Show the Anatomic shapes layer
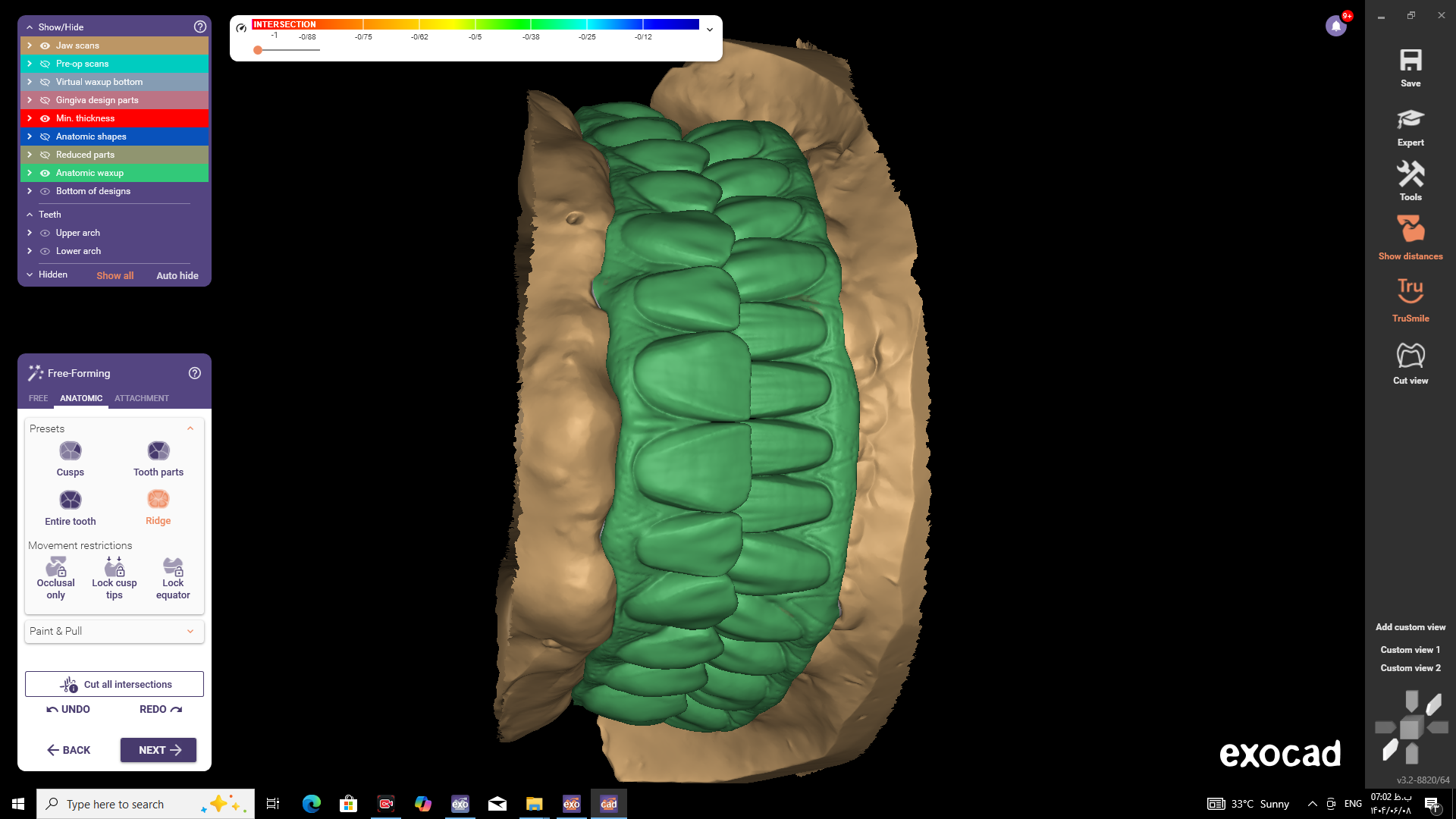Screen dimensions: 1456x819 pyautogui.click(x=45, y=136)
